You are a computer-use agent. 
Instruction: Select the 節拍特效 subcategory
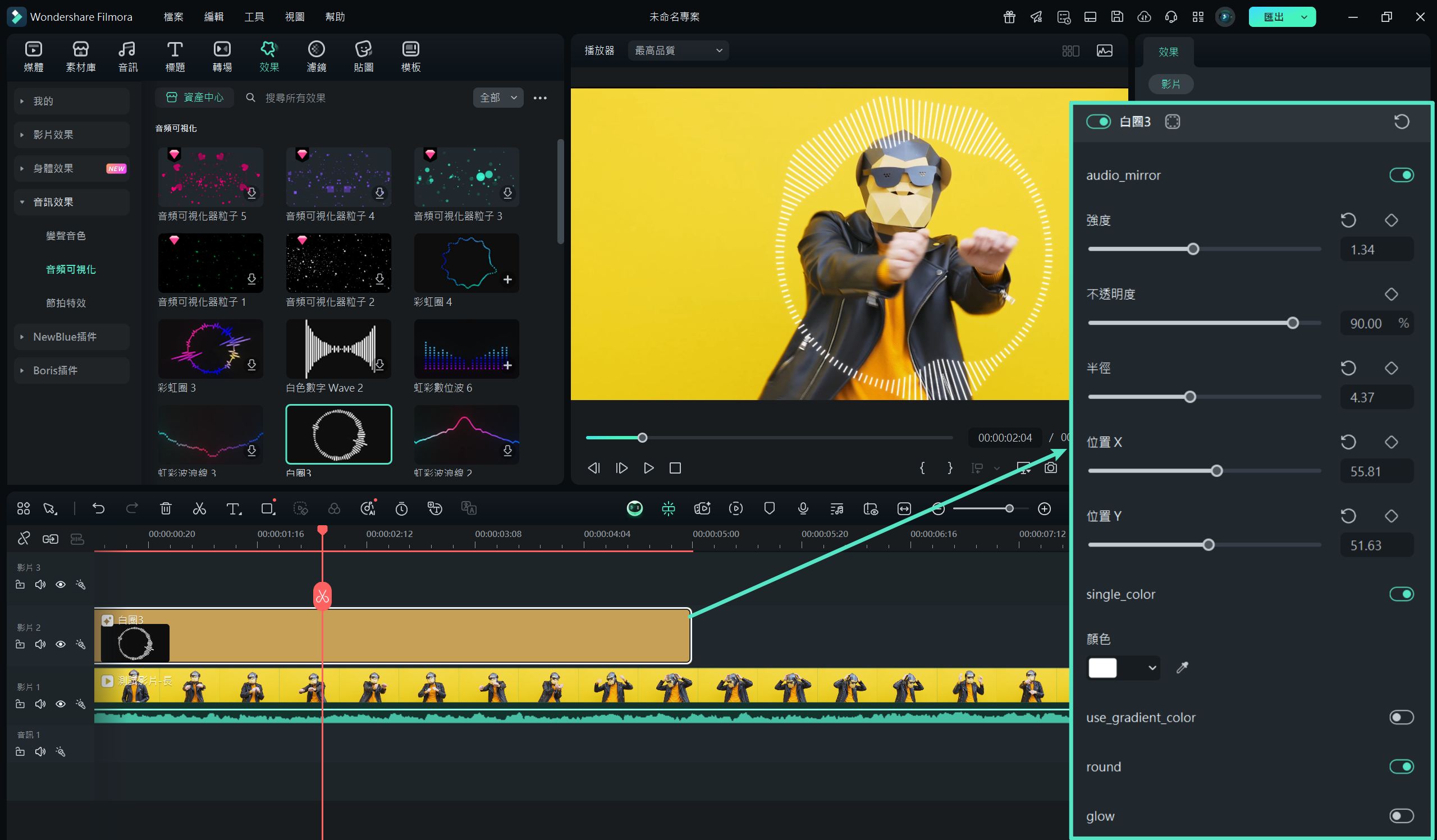point(66,302)
